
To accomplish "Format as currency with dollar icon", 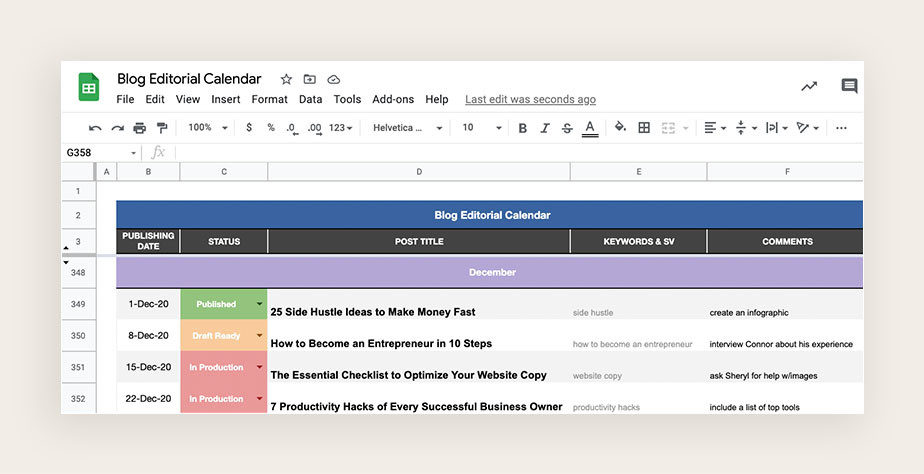I will click(249, 127).
